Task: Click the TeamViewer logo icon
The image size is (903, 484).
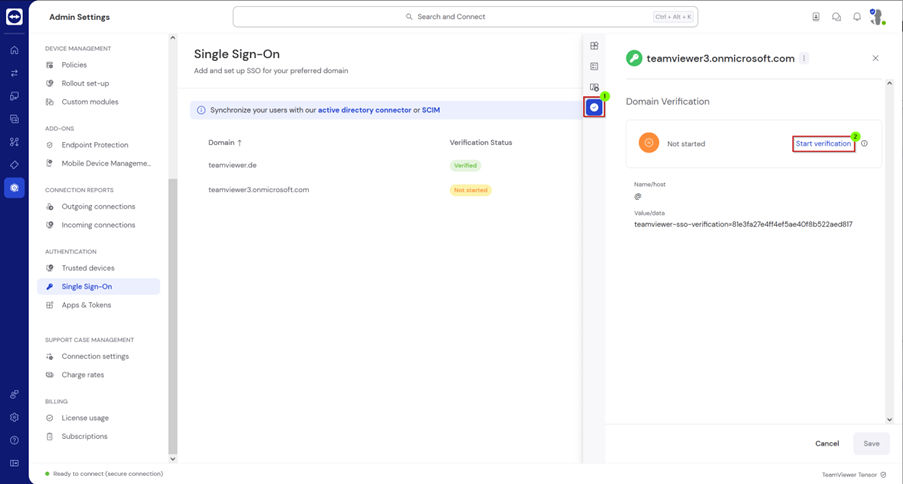Action: [14, 17]
